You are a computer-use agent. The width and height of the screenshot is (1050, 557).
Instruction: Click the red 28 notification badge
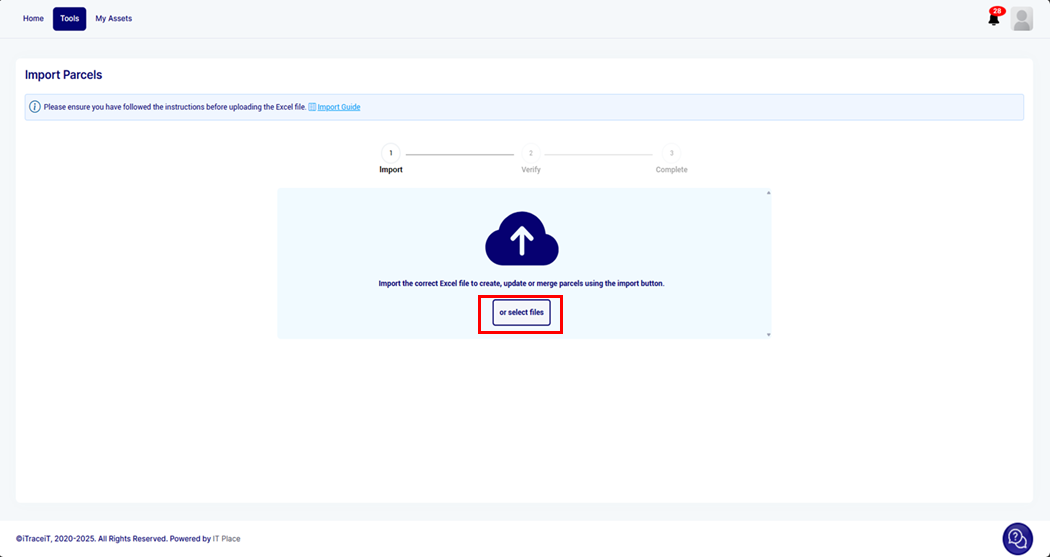(997, 11)
